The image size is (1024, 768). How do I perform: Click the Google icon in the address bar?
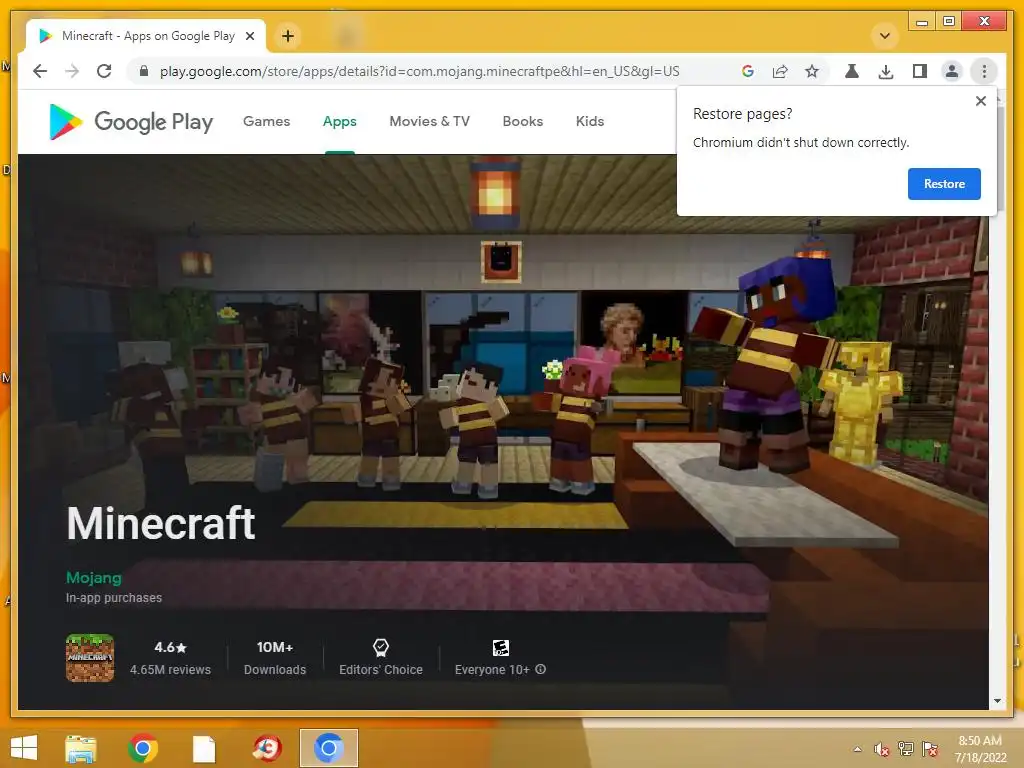tap(748, 71)
